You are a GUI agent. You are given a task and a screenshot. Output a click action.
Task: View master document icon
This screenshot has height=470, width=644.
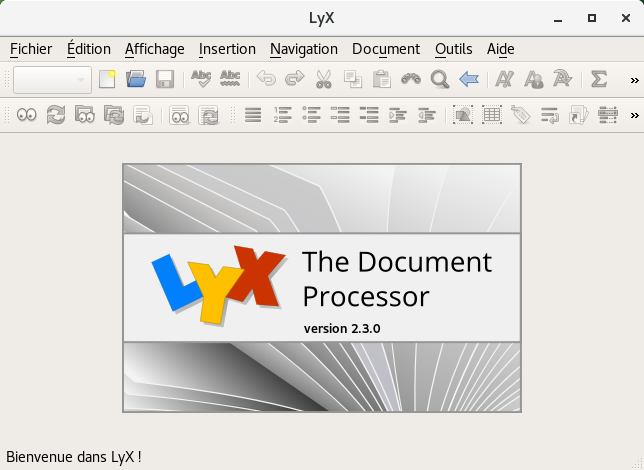[85, 115]
